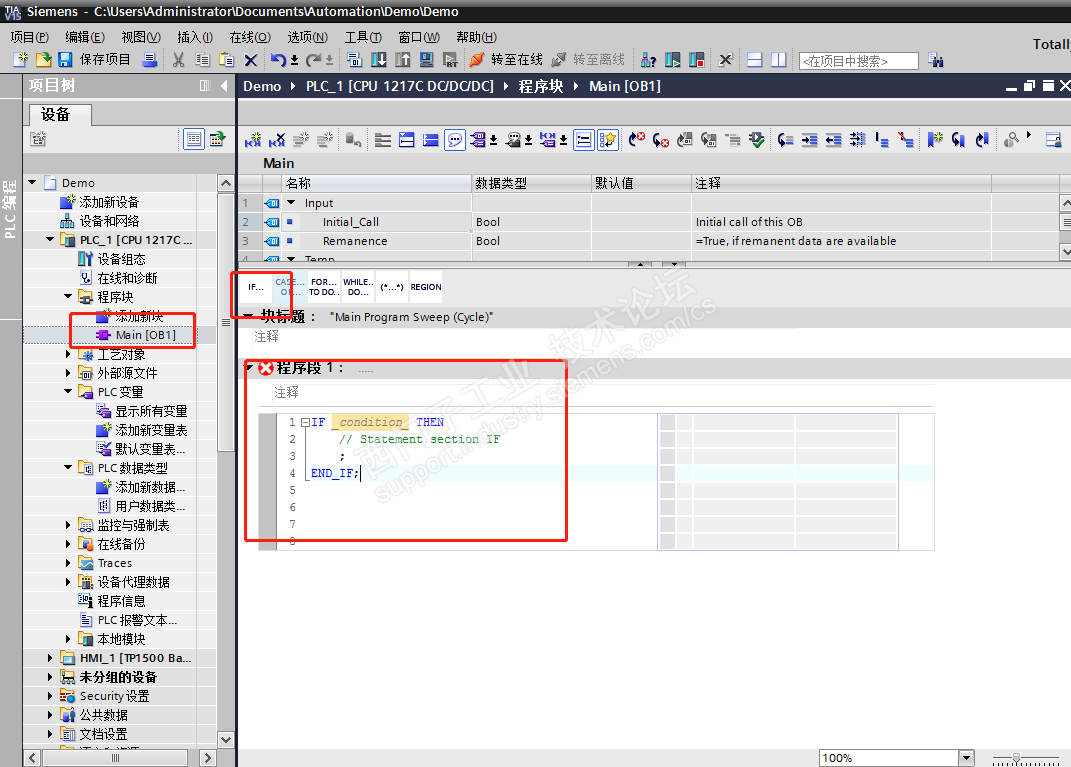Screen dimensions: 1071x767
Task: Click the open project icon
Action: [x=43, y=59]
